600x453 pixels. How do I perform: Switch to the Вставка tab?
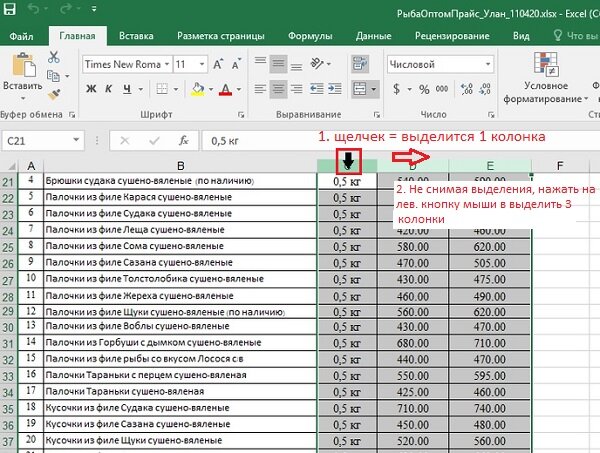(136, 36)
